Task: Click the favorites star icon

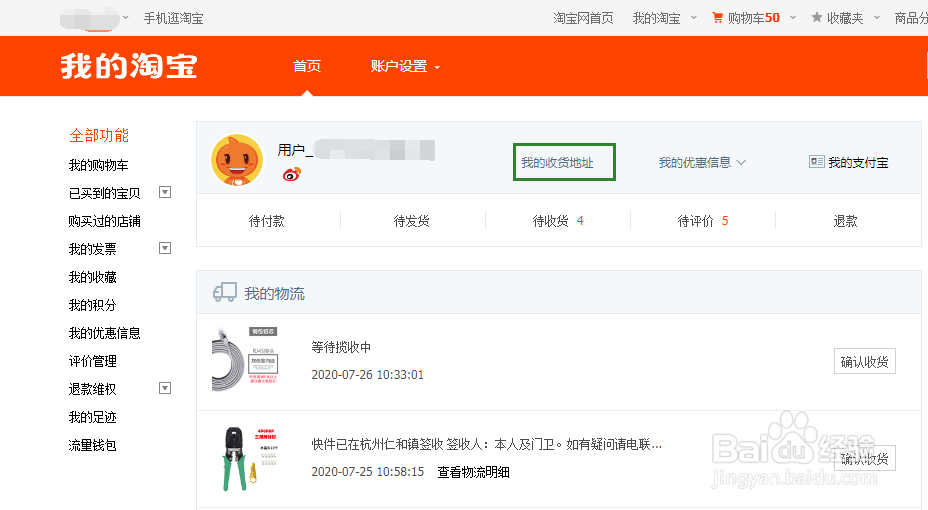Action: point(817,18)
